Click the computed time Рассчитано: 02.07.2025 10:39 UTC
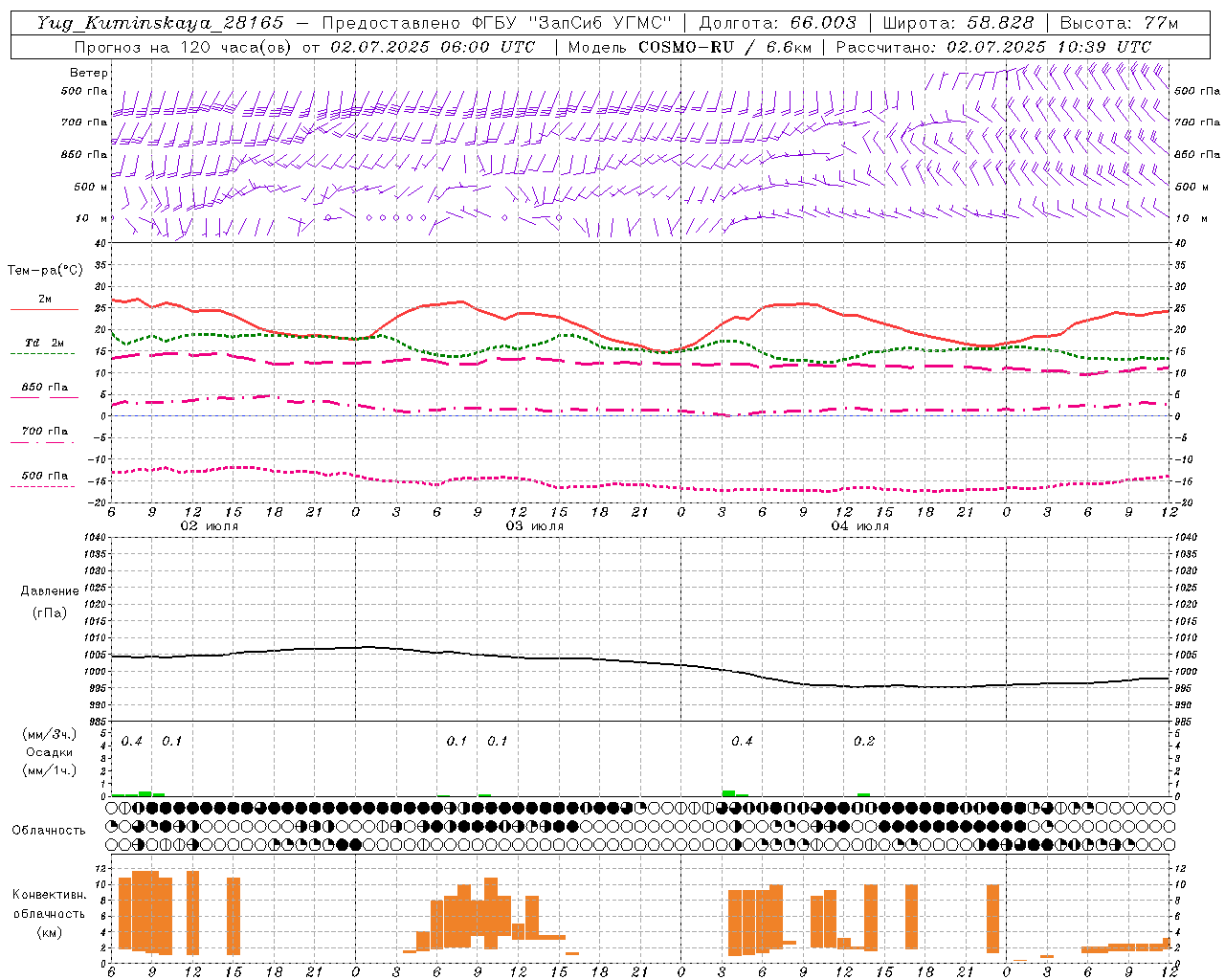1225x980 pixels. pyautogui.click(x=993, y=47)
